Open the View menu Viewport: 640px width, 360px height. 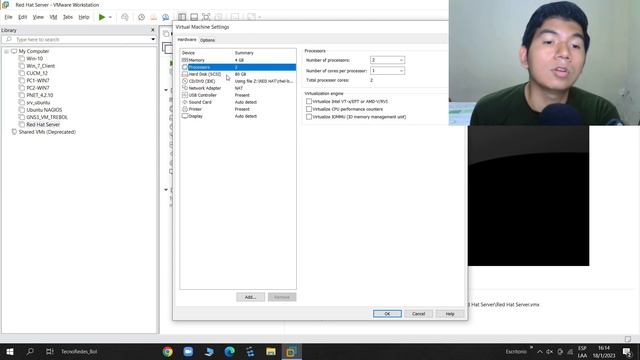(38, 17)
